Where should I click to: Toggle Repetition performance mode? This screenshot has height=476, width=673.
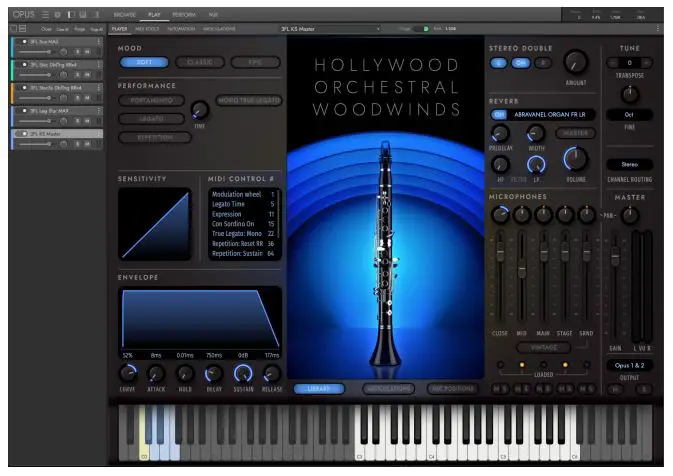click(155, 138)
